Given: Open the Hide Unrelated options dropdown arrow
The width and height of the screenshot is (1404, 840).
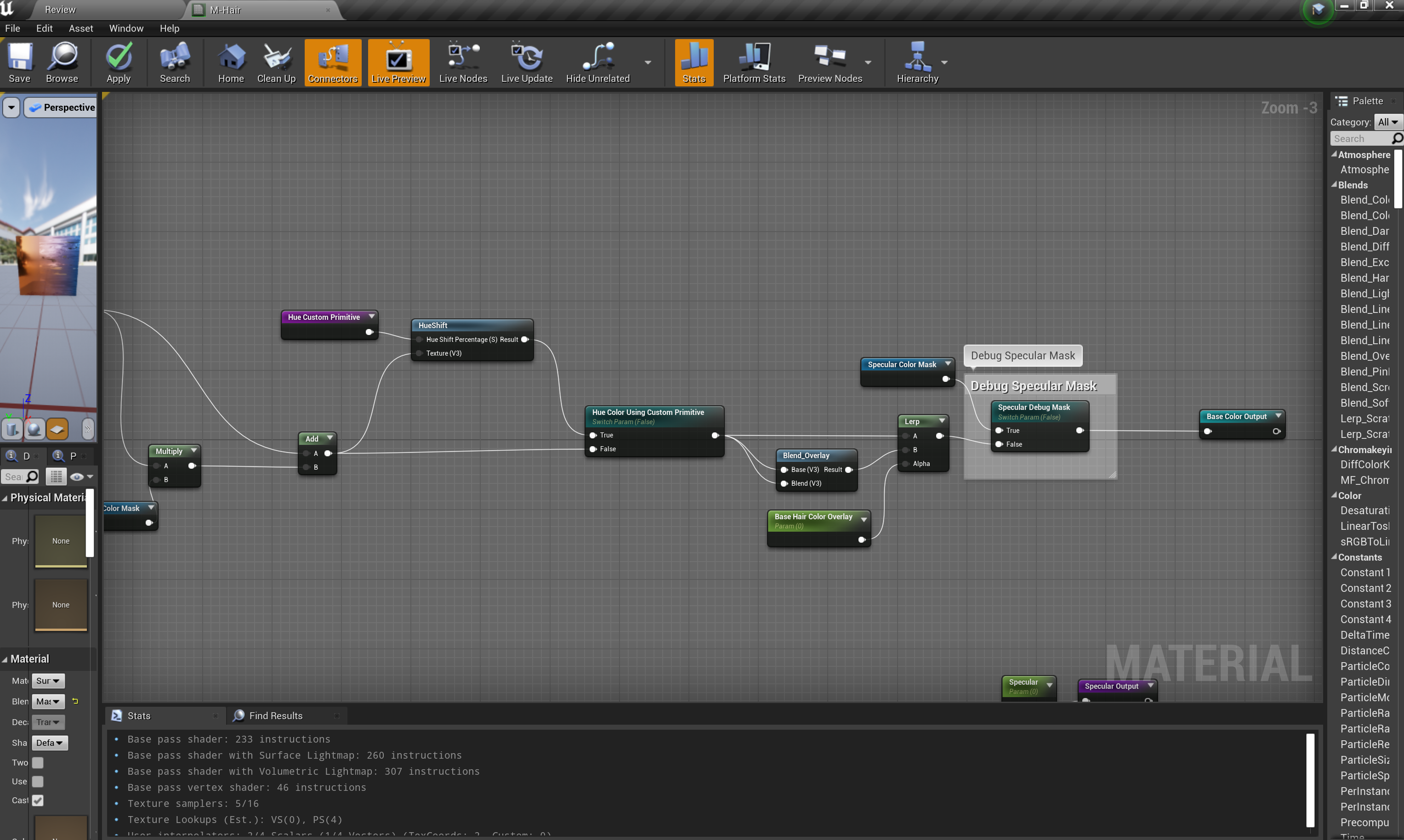Looking at the screenshot, I should pyautogui.click(x=648, y=63).
